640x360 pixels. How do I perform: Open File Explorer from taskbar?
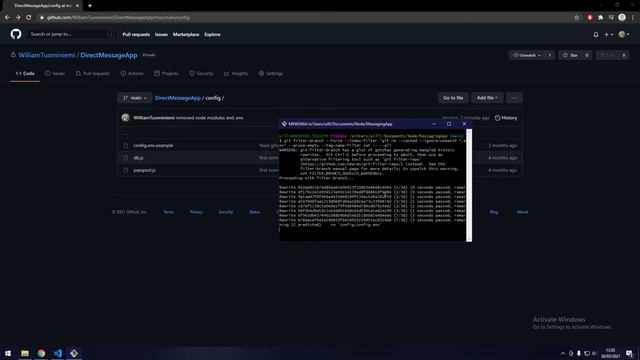25,353
